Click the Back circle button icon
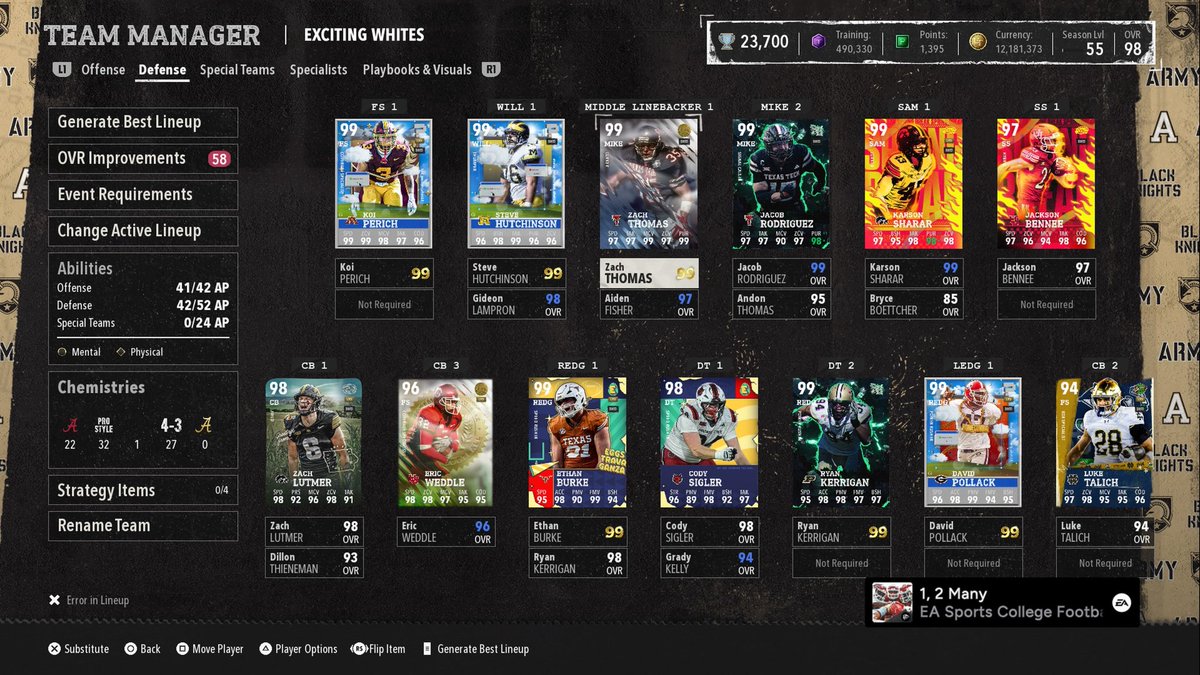The width and height of the screenshot is (1200, 675). tap(130, 649)
